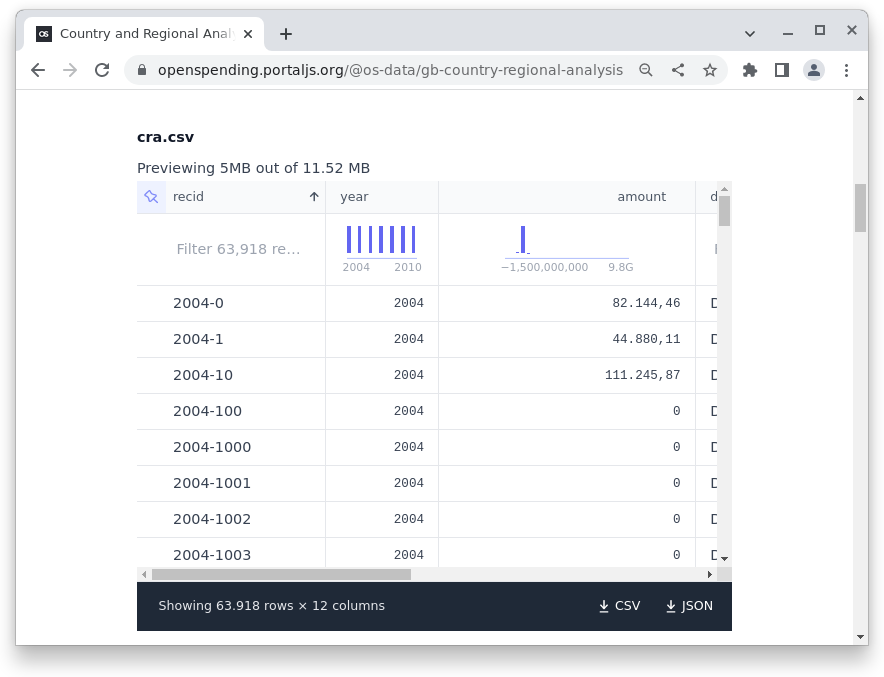The width and height of the screenshot is (884, 677).
Task: Share this page via share icon
Action: 678,70
